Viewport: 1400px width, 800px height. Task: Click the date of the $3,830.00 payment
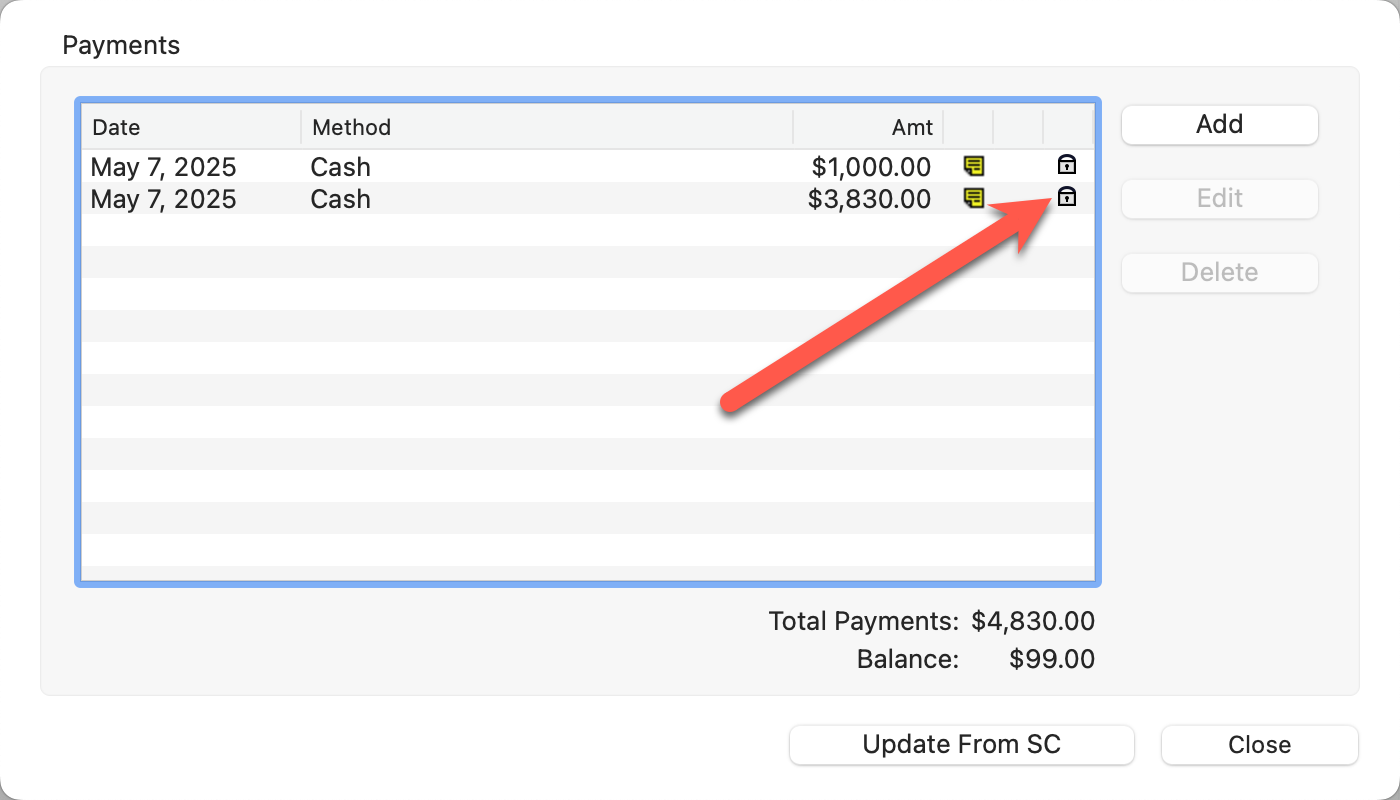pyautogui.click(x=164, y=199)
